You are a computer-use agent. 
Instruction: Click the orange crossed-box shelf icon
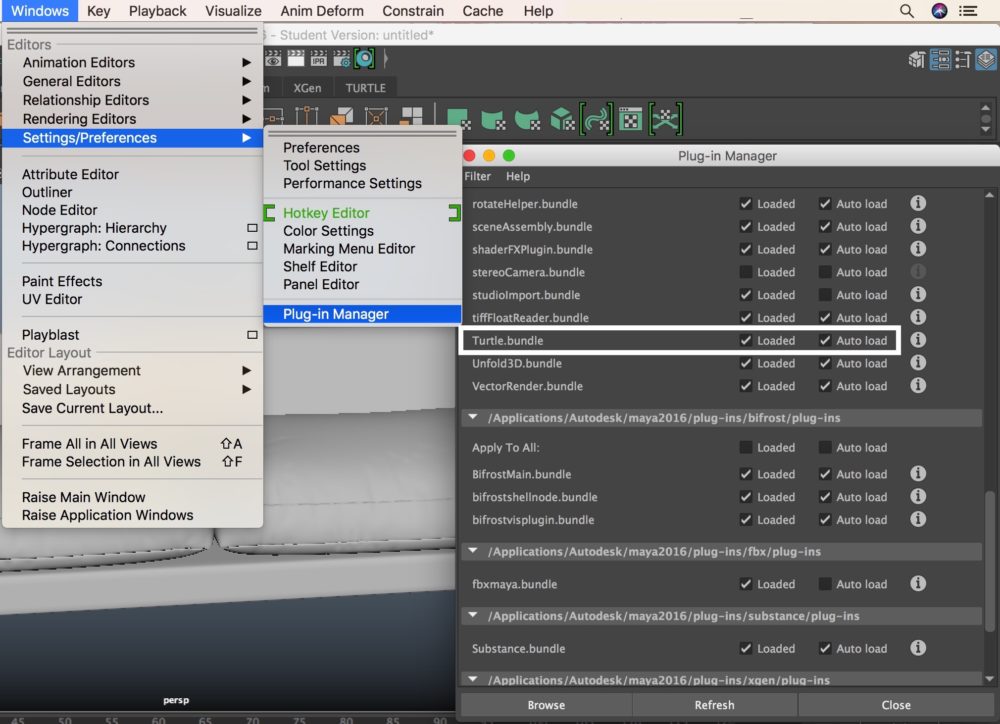coord(376,117)
